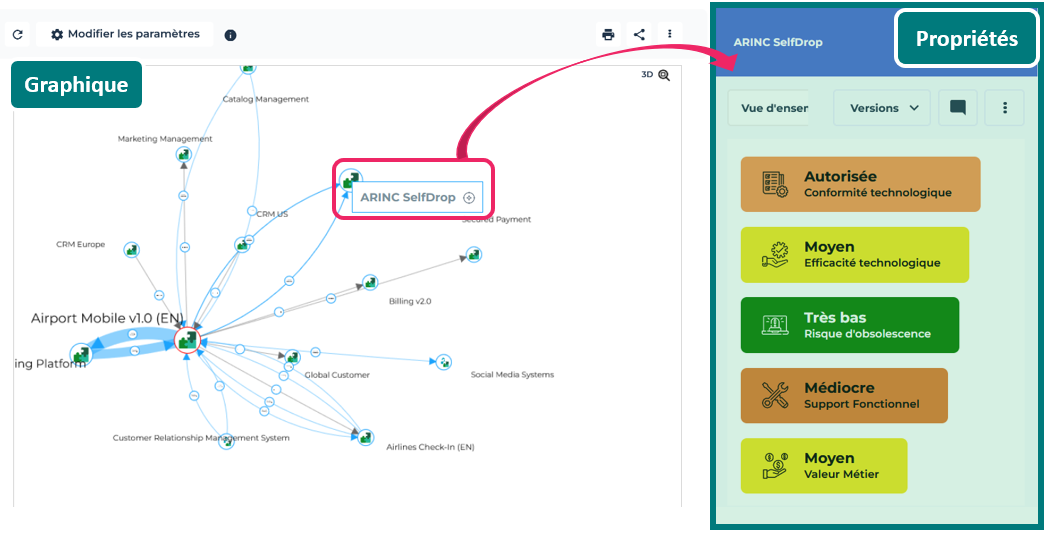
Task: Open the Versions dropdown
Action: [882, 108]
